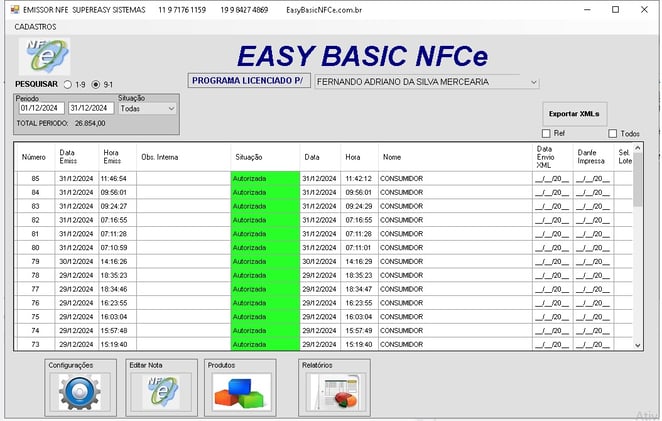662x421 pixels.
Task: Click the Nome column header
Action: [455, 157]
